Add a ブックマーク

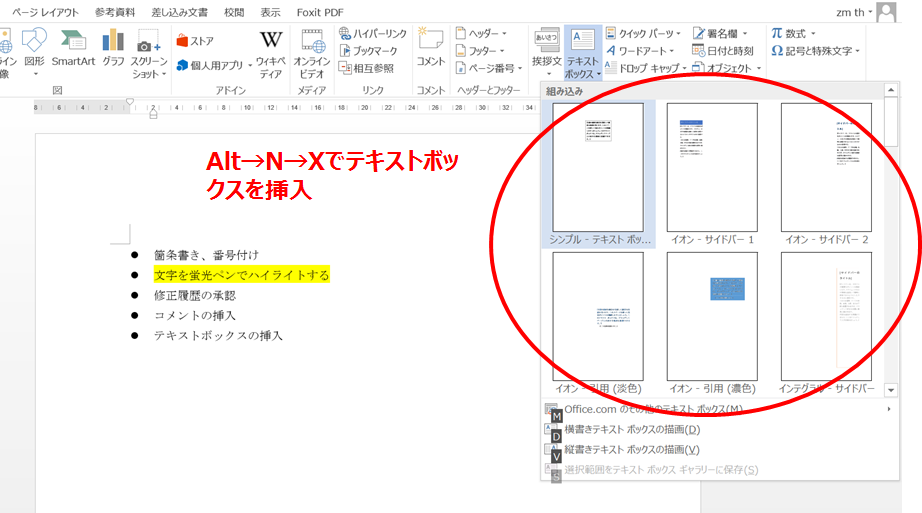click(x=369, y=51)
